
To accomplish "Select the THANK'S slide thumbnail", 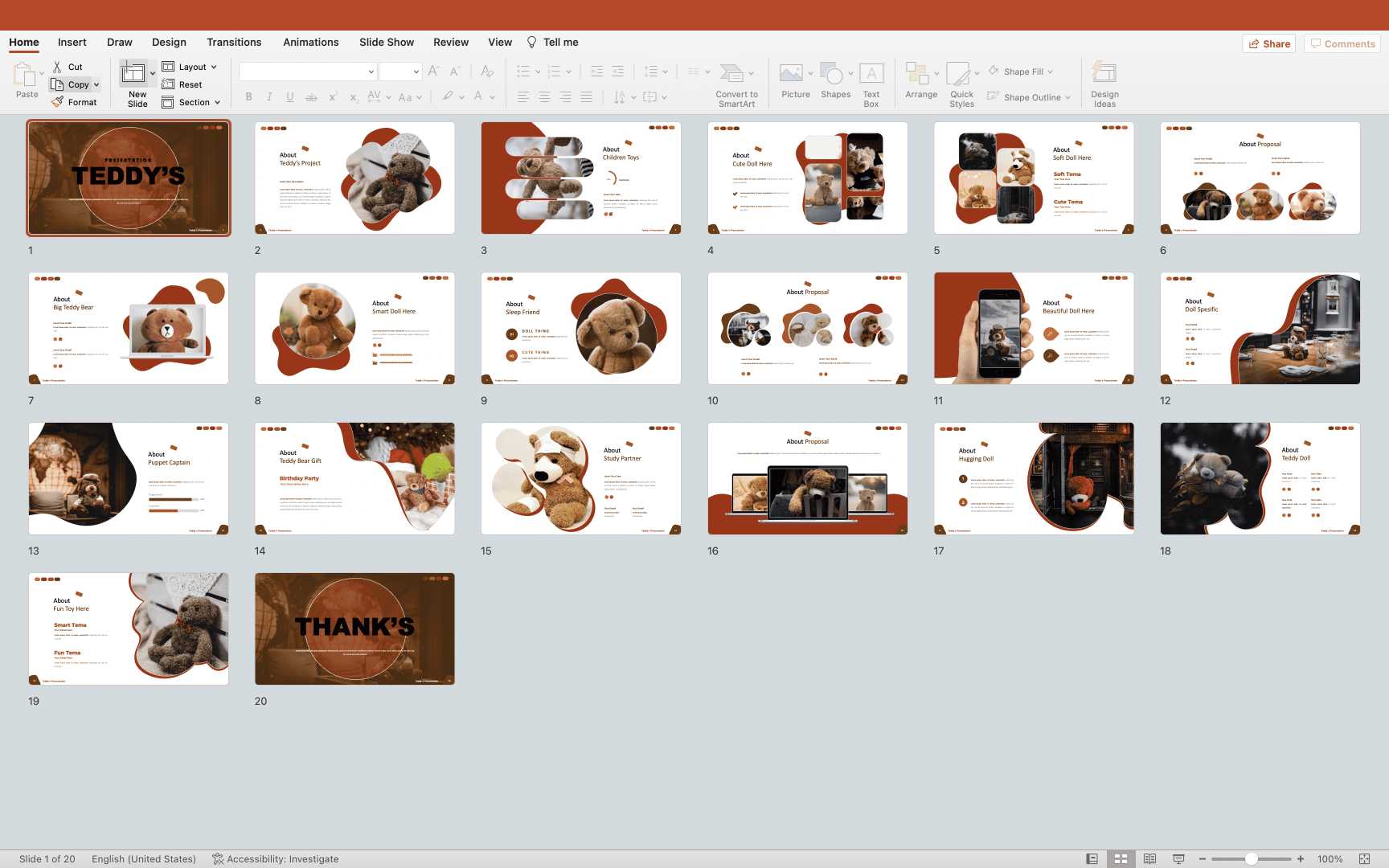I will 354,628.
